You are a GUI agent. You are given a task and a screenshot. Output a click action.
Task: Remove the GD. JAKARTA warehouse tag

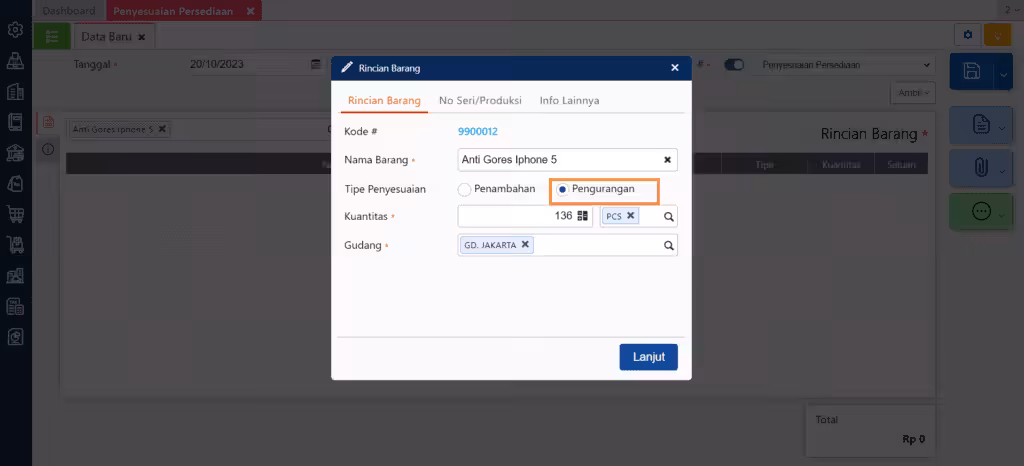[x=524, y=245]
